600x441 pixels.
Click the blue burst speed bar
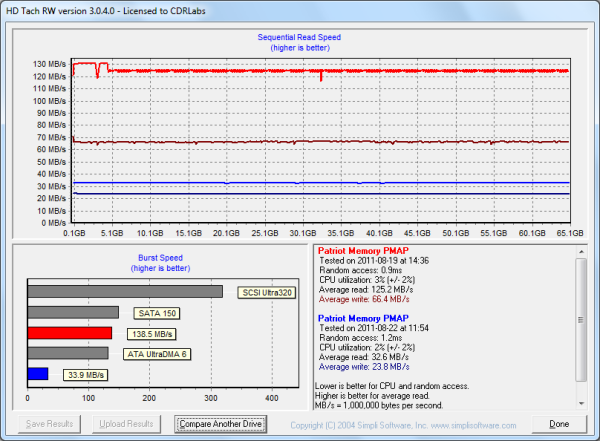click(38, 374)
